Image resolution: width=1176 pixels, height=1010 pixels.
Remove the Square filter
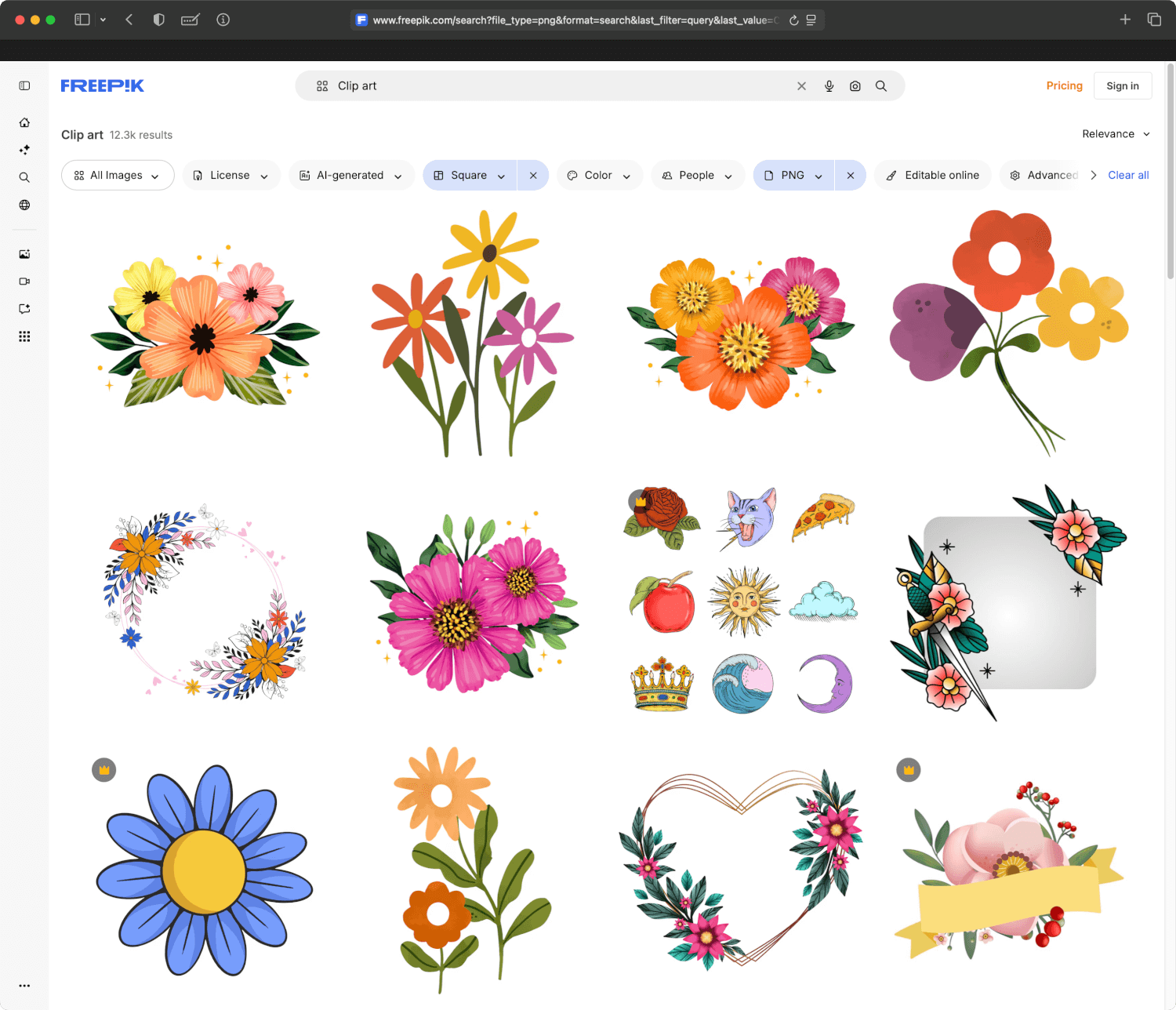tap(533, 175)
